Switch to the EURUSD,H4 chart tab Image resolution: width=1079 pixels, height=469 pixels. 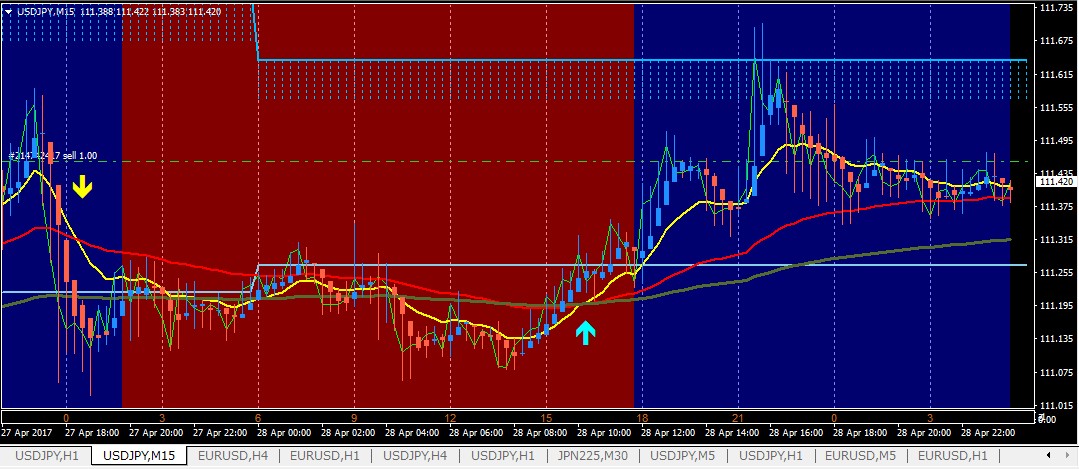232,456
